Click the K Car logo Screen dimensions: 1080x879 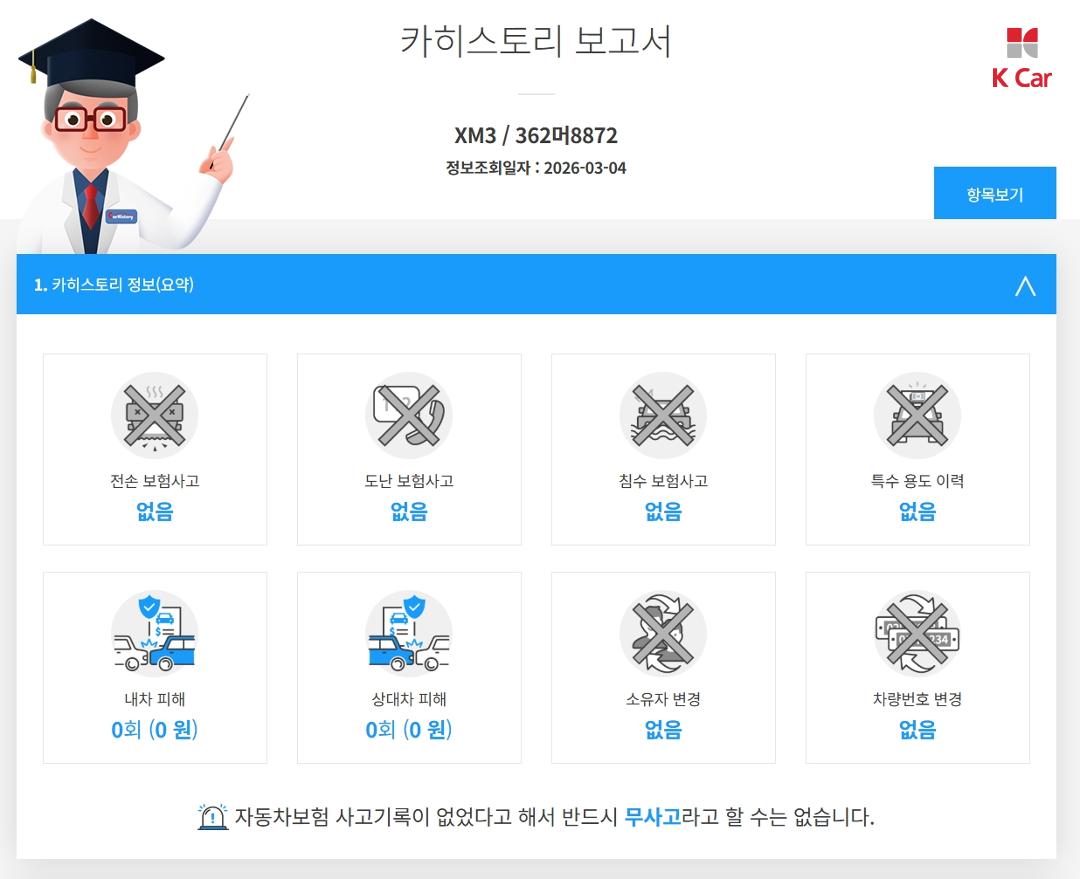coord(1022,59)
